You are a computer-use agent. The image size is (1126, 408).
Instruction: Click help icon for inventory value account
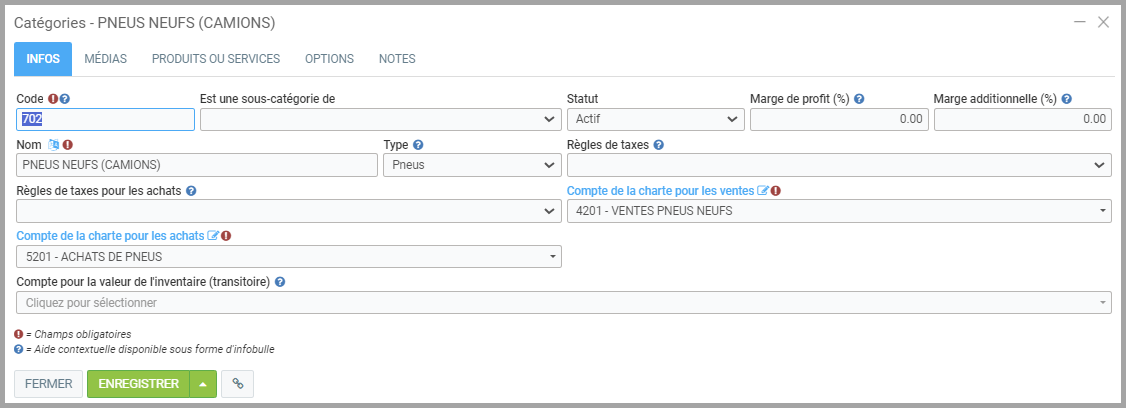pos(280,282)
